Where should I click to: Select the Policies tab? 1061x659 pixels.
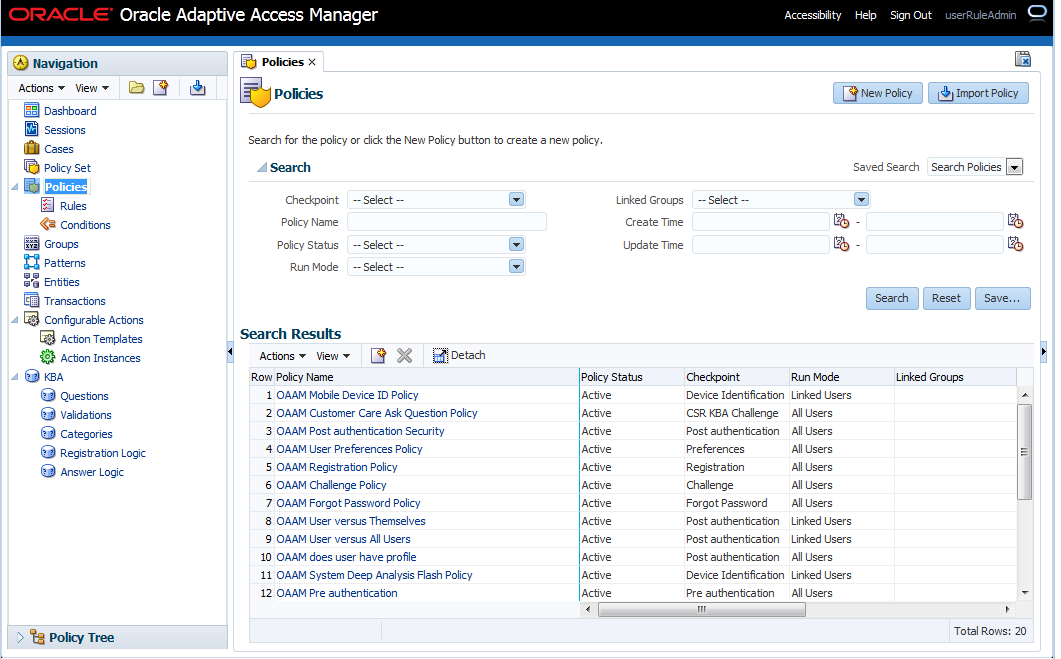pyautogui.click(x=282, y=62)
